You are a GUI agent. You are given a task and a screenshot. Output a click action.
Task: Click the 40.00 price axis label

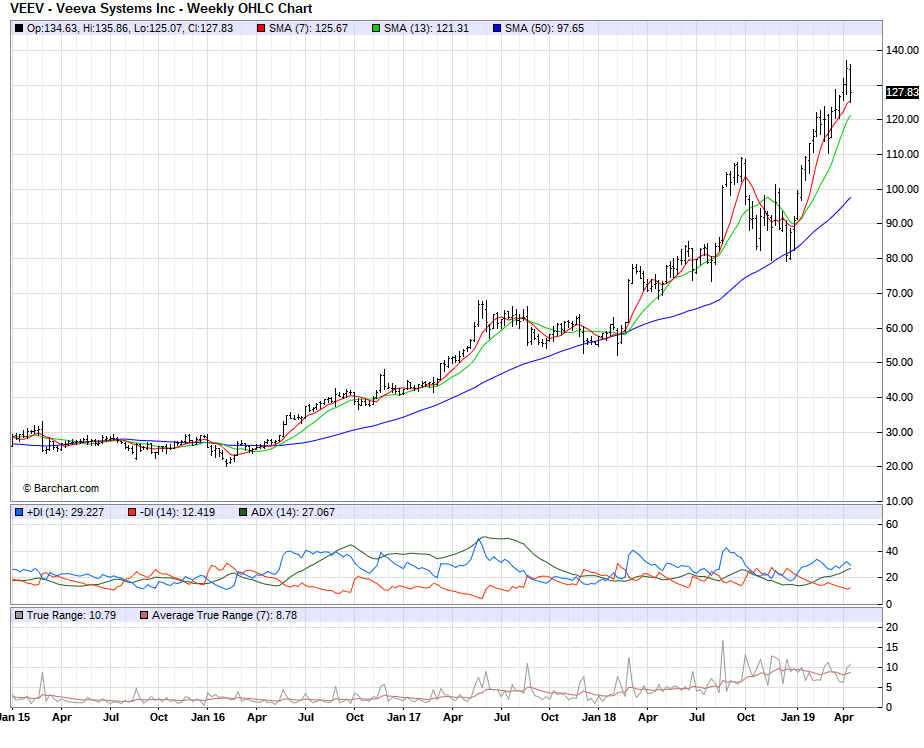click(899, 397)
